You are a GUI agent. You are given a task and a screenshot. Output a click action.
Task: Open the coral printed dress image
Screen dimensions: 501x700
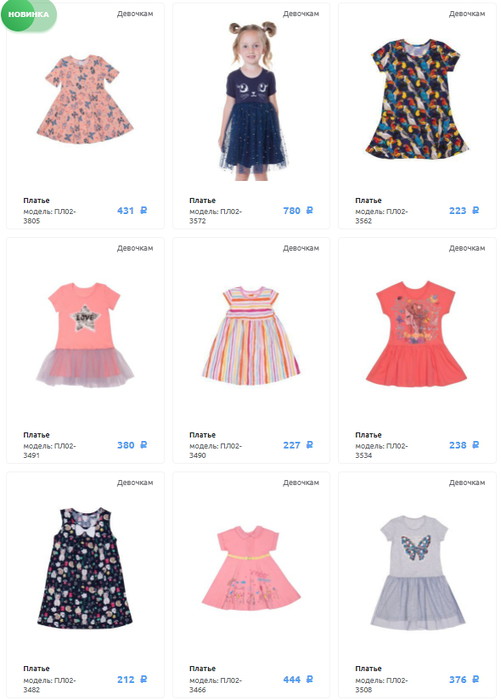tap(416, 333)
